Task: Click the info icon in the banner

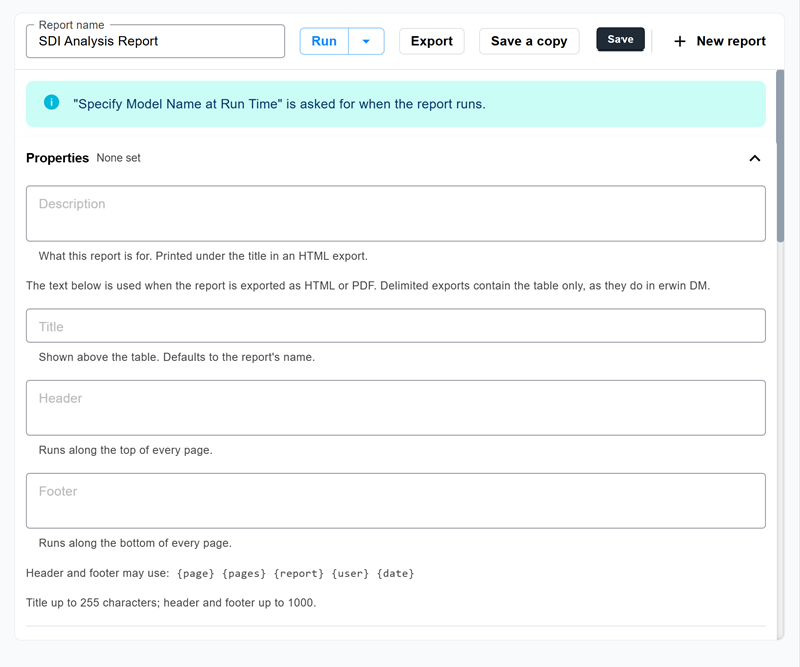Action: click(x=52, y=102)
